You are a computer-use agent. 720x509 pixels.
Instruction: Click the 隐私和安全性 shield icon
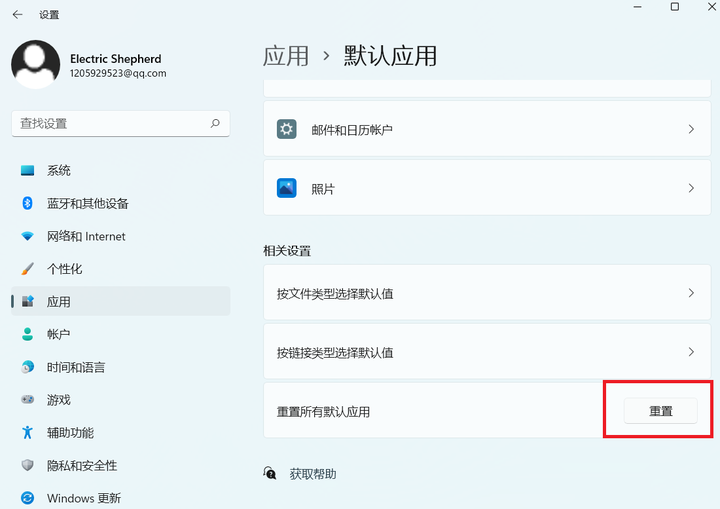click(28, 465)
